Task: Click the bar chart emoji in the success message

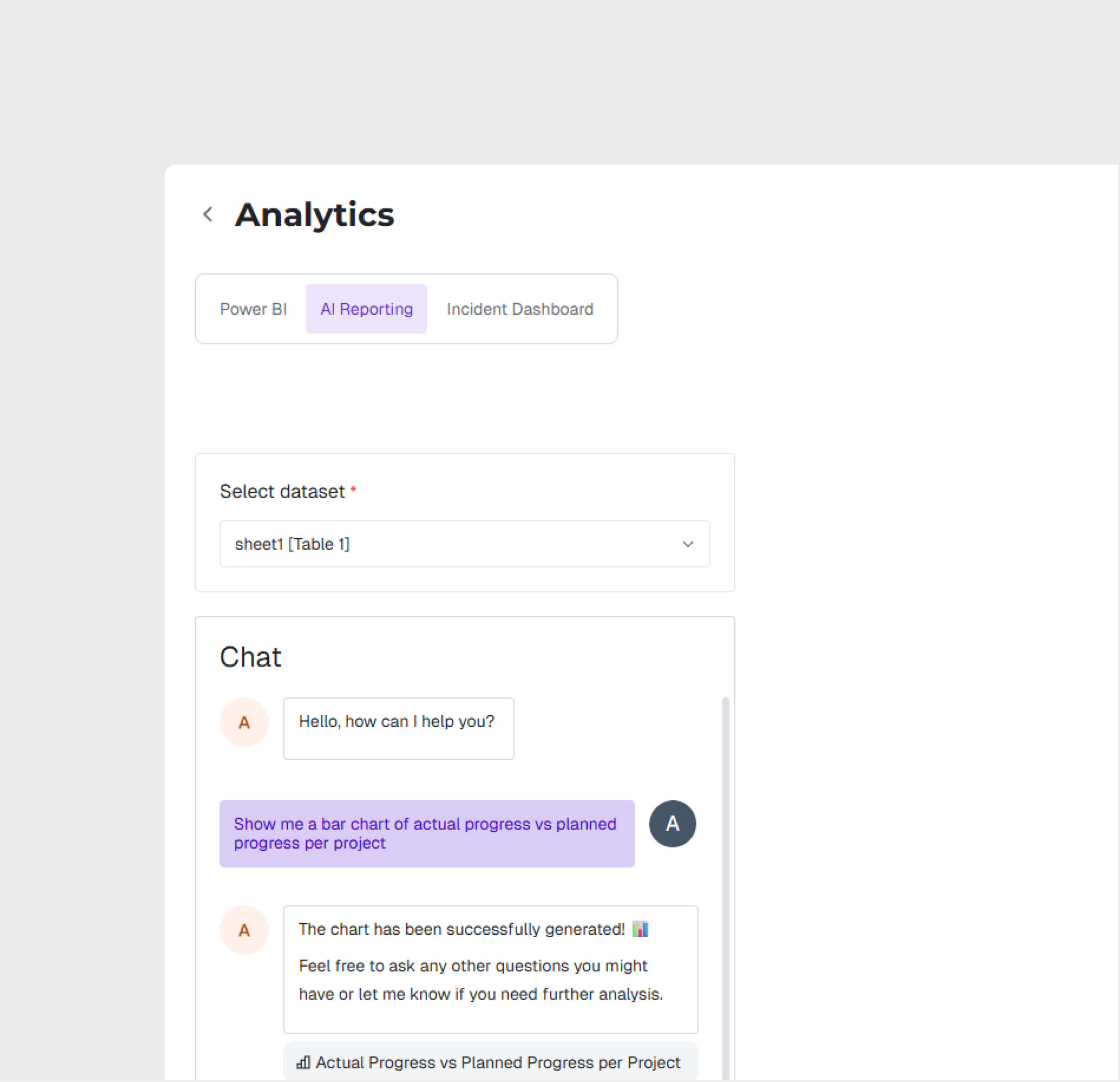Action: [640, 929]
